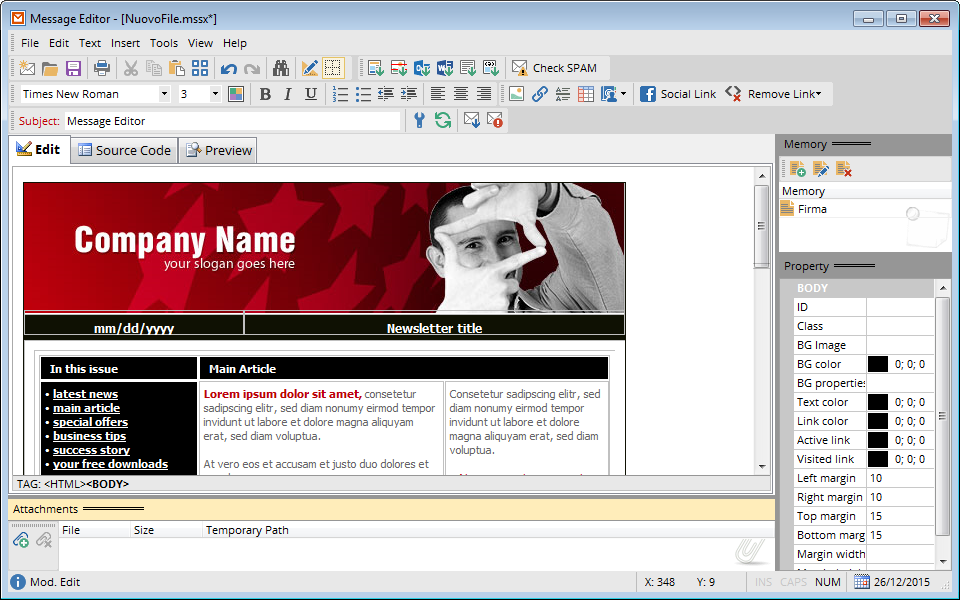Click the BG color black swatch
Viewport: 960px width, 600px height.
point(877,364)
